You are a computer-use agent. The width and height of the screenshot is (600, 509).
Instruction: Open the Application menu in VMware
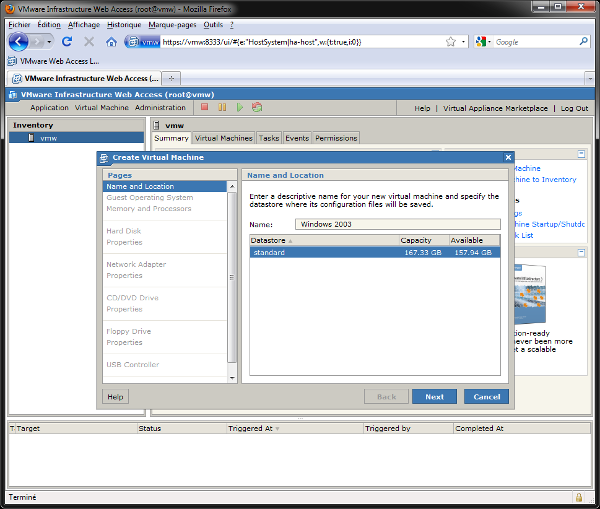tap(49, 108)
